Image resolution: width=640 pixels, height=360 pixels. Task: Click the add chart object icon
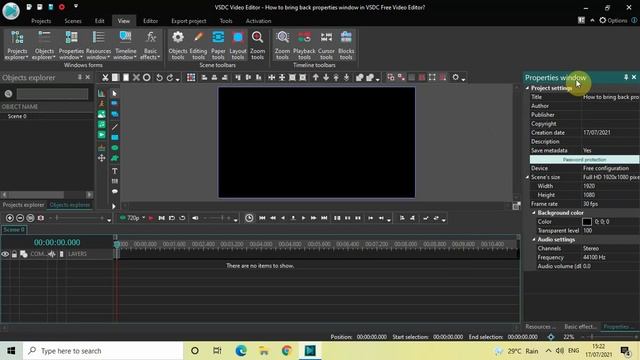(101, 93)
